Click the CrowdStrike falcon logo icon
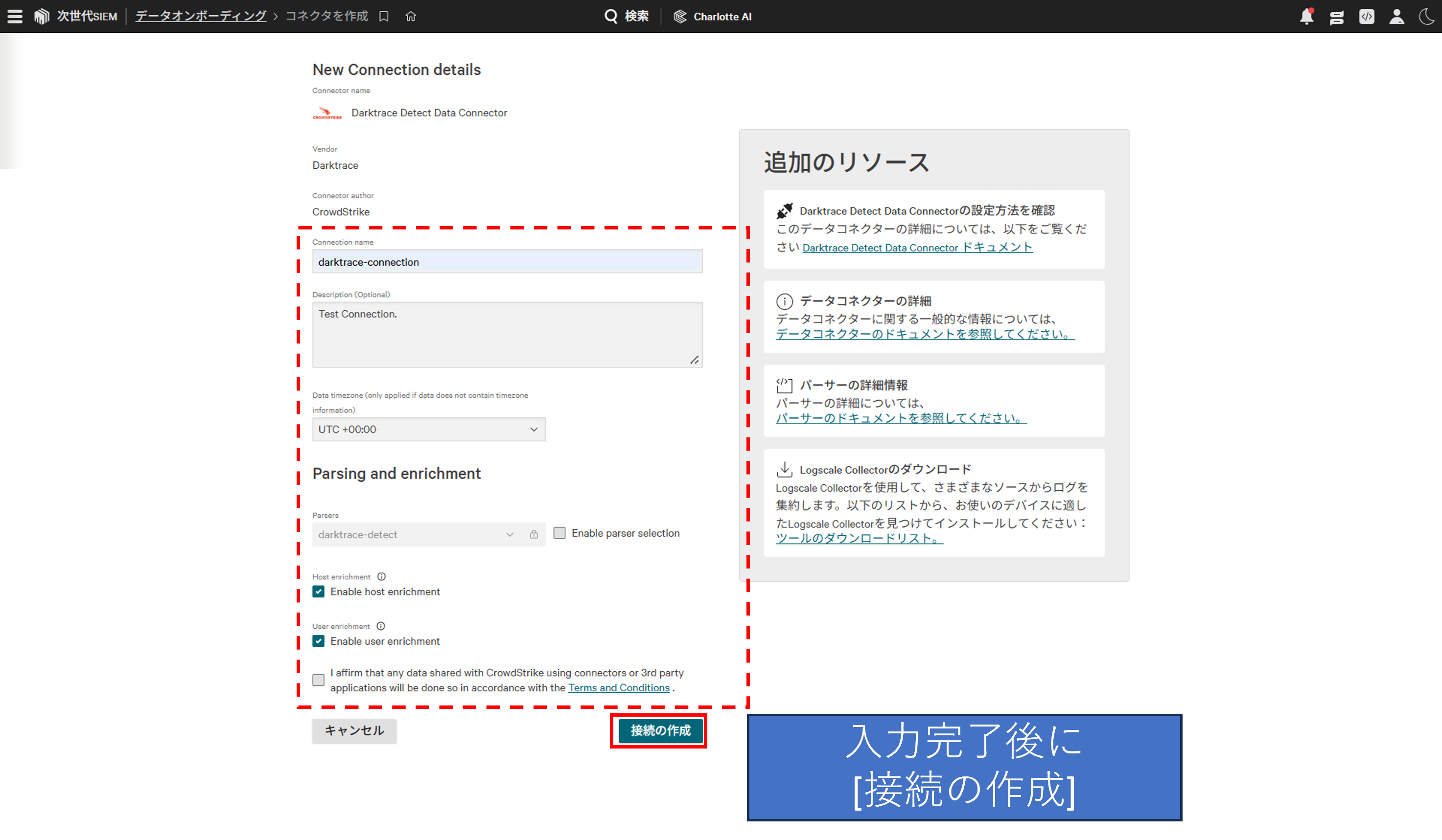The width and height of the screenshot is (1442, 840). point(42,17)
